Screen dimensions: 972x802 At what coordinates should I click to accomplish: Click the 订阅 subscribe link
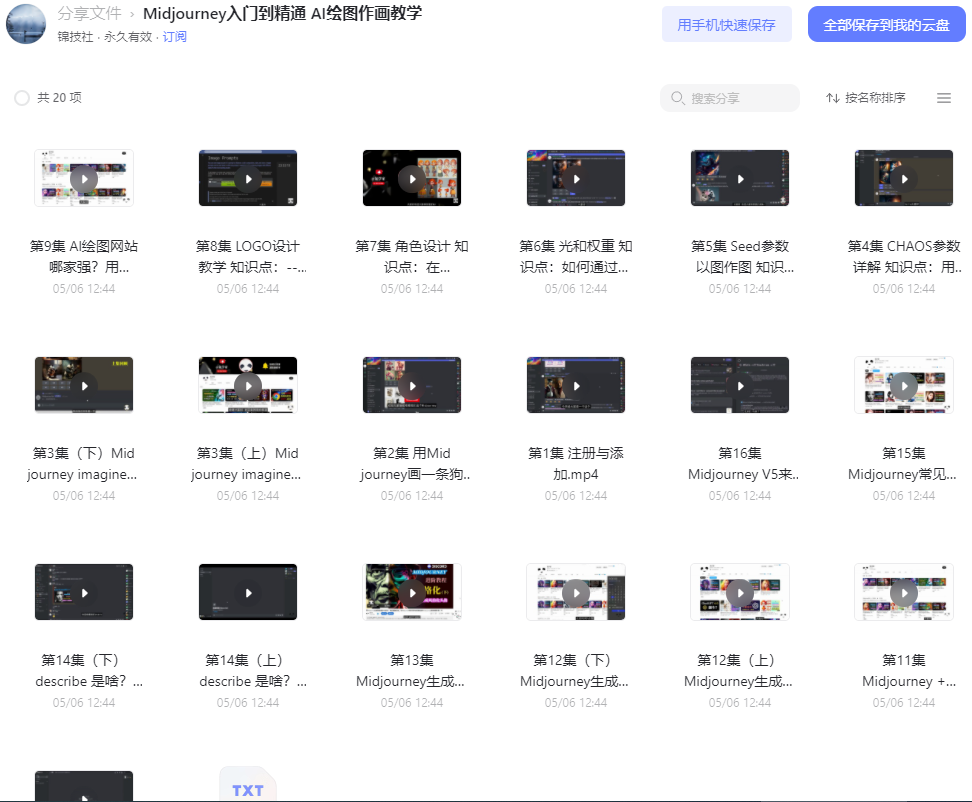pyautogui.click(x=174, y=37)
